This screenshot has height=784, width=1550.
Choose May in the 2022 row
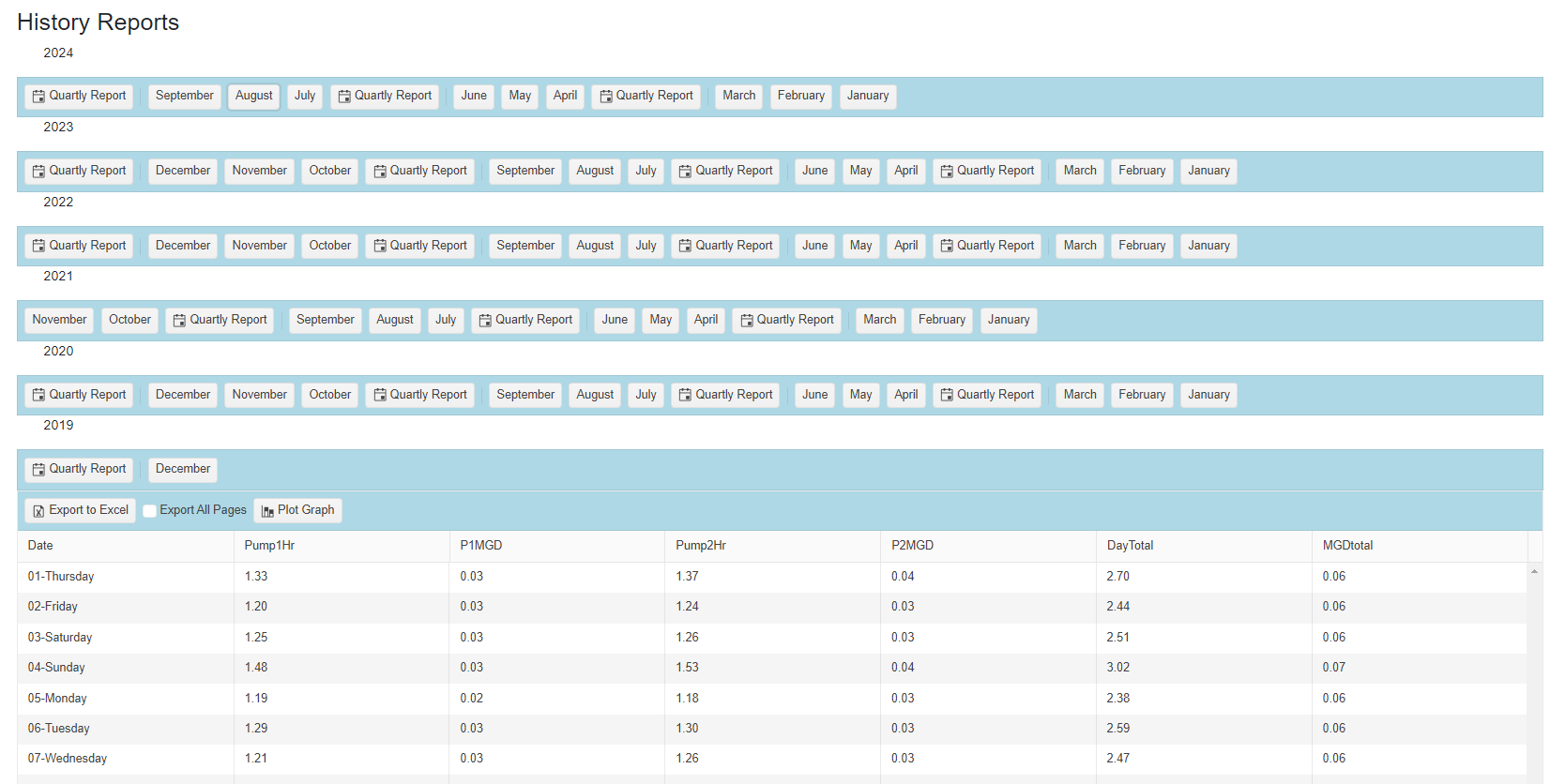pyautogui.click(x=860, y=246)
